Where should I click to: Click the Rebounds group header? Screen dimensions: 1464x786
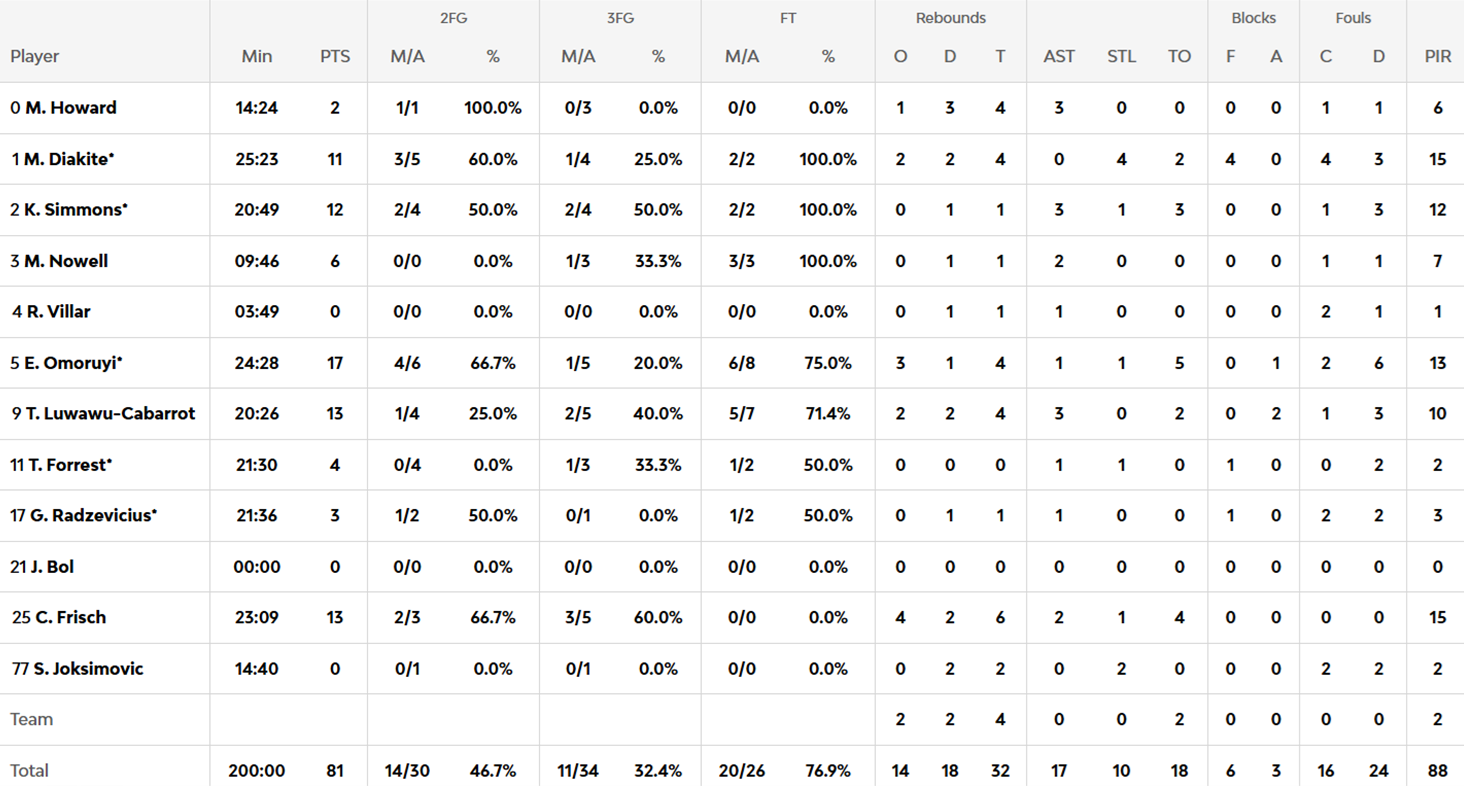coord(950,18)
